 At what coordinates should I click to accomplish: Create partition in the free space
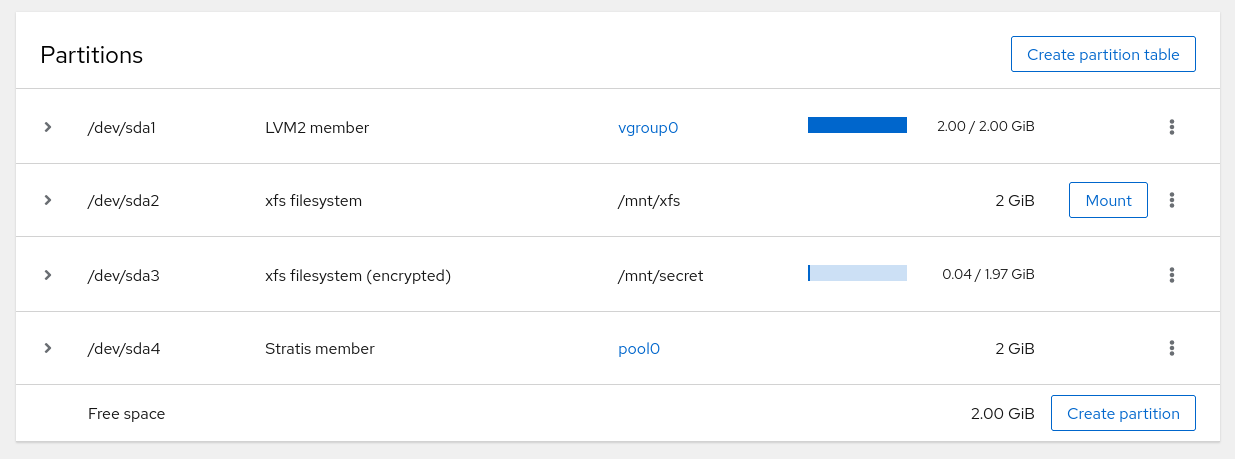[1123, 413]
